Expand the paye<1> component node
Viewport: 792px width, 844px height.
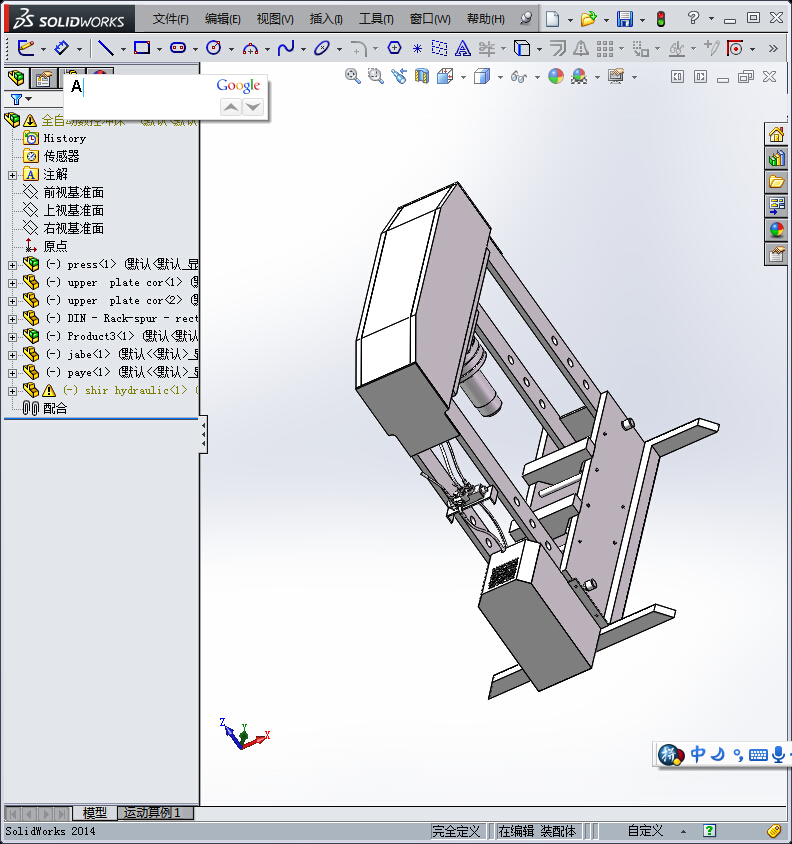pyautogui.click(x=12, y=372)
